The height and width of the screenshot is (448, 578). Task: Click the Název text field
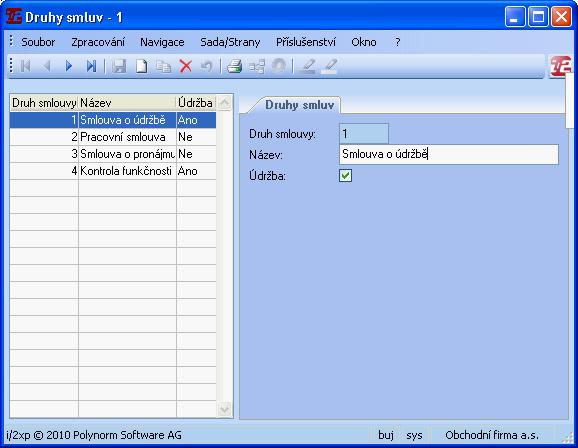point(449,154)
